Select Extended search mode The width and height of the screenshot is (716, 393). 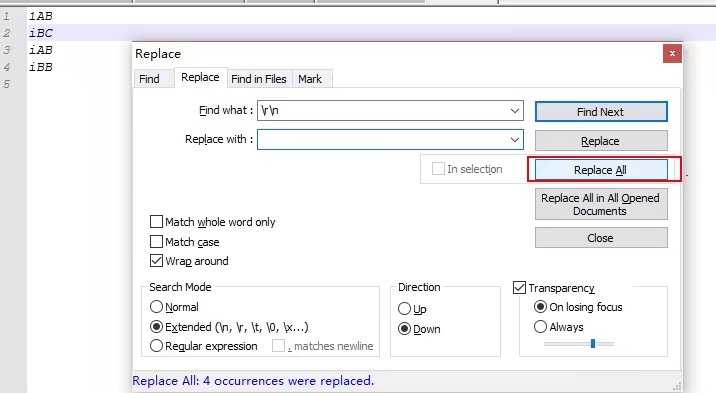coord(156,327)
